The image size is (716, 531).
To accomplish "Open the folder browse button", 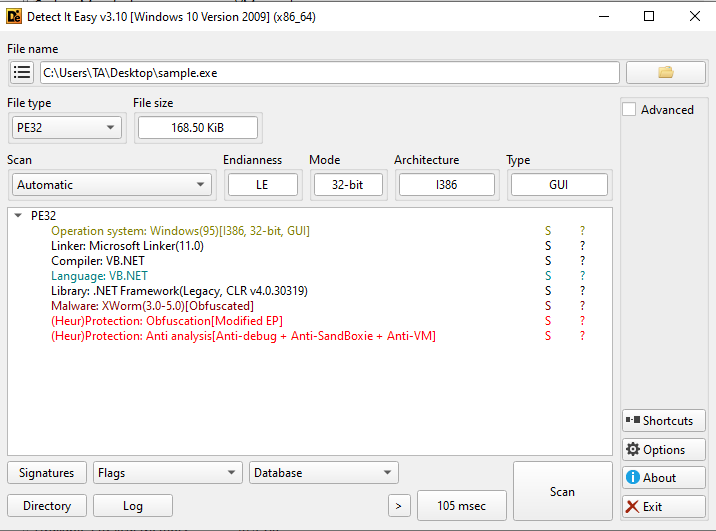I will [x=665, y=73].
